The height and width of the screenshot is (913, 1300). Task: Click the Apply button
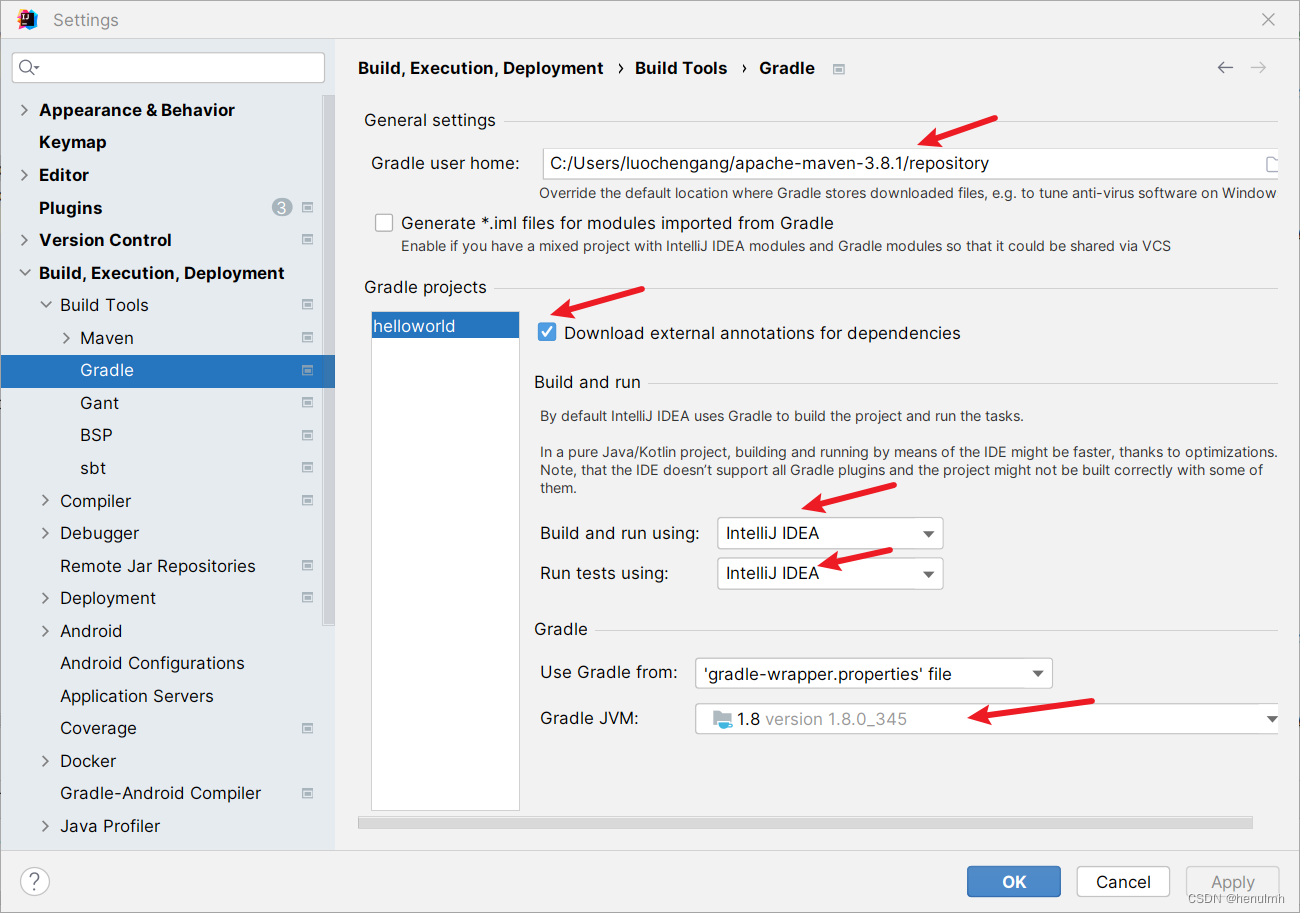coord(1232,881)
